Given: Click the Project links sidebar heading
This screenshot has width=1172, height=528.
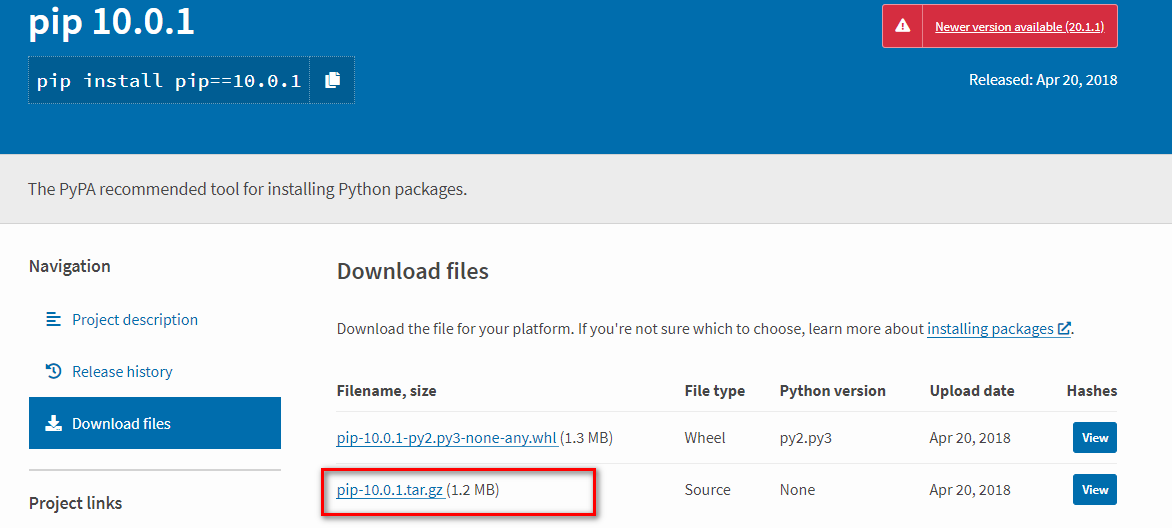Looking at the screenshot, I should click(75, 503).
